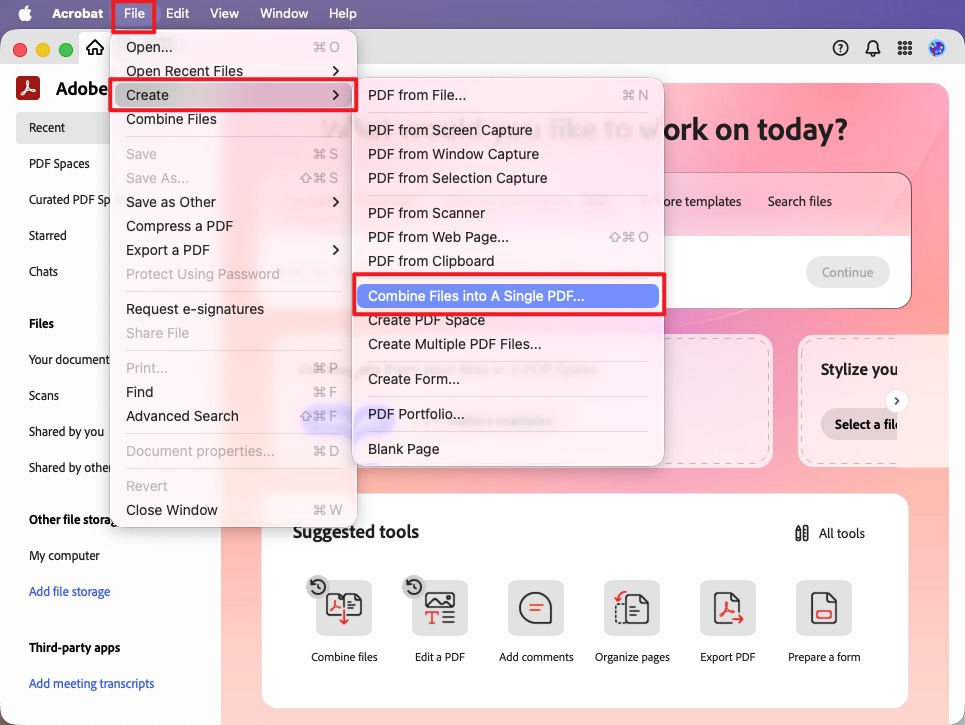Select PDF from Scanner
The image size is (965, 725).
click(508, 213)
